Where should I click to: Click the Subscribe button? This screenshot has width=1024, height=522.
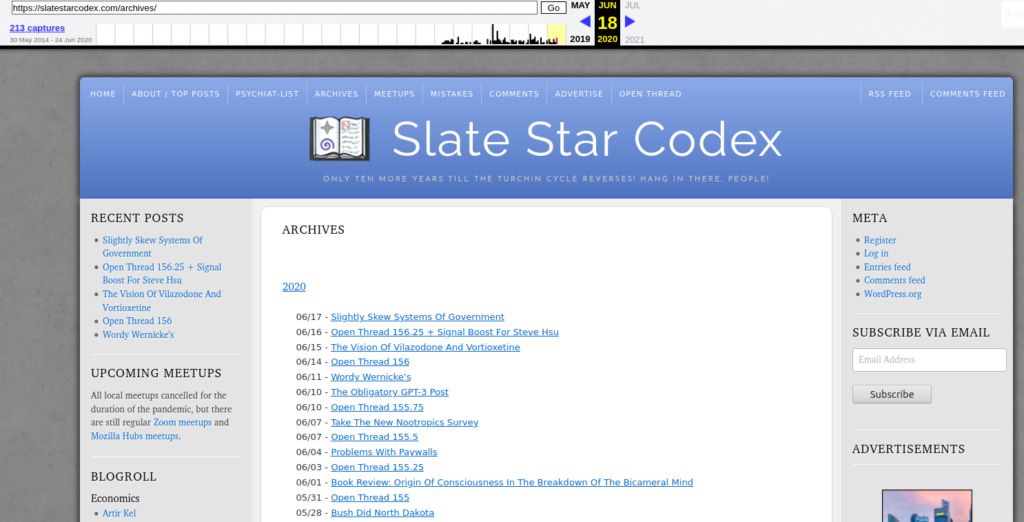(891, 394)
